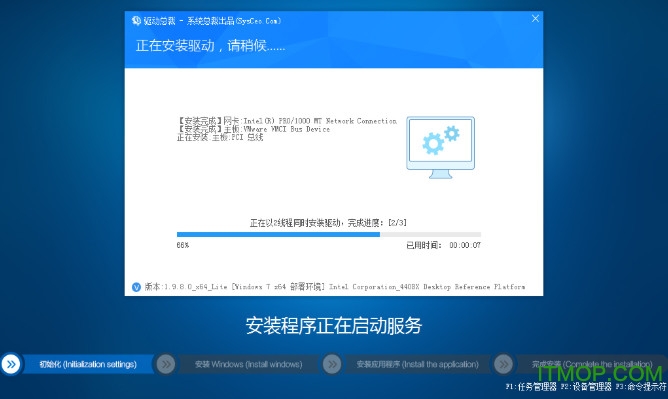Select the Install windows stage
This screenshot has height=399, width=668.
(x=248, y=365)
